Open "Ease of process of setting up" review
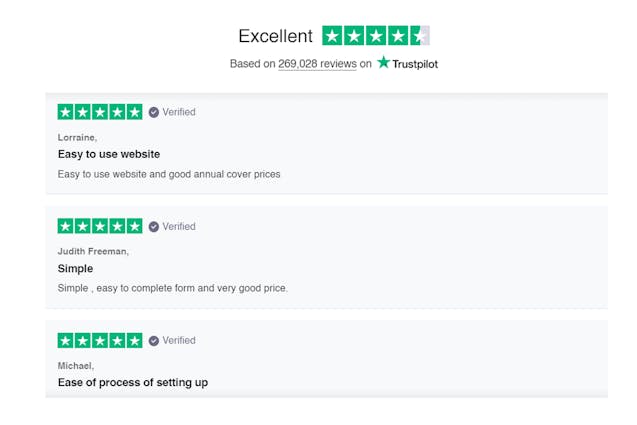 pos(133,382)
